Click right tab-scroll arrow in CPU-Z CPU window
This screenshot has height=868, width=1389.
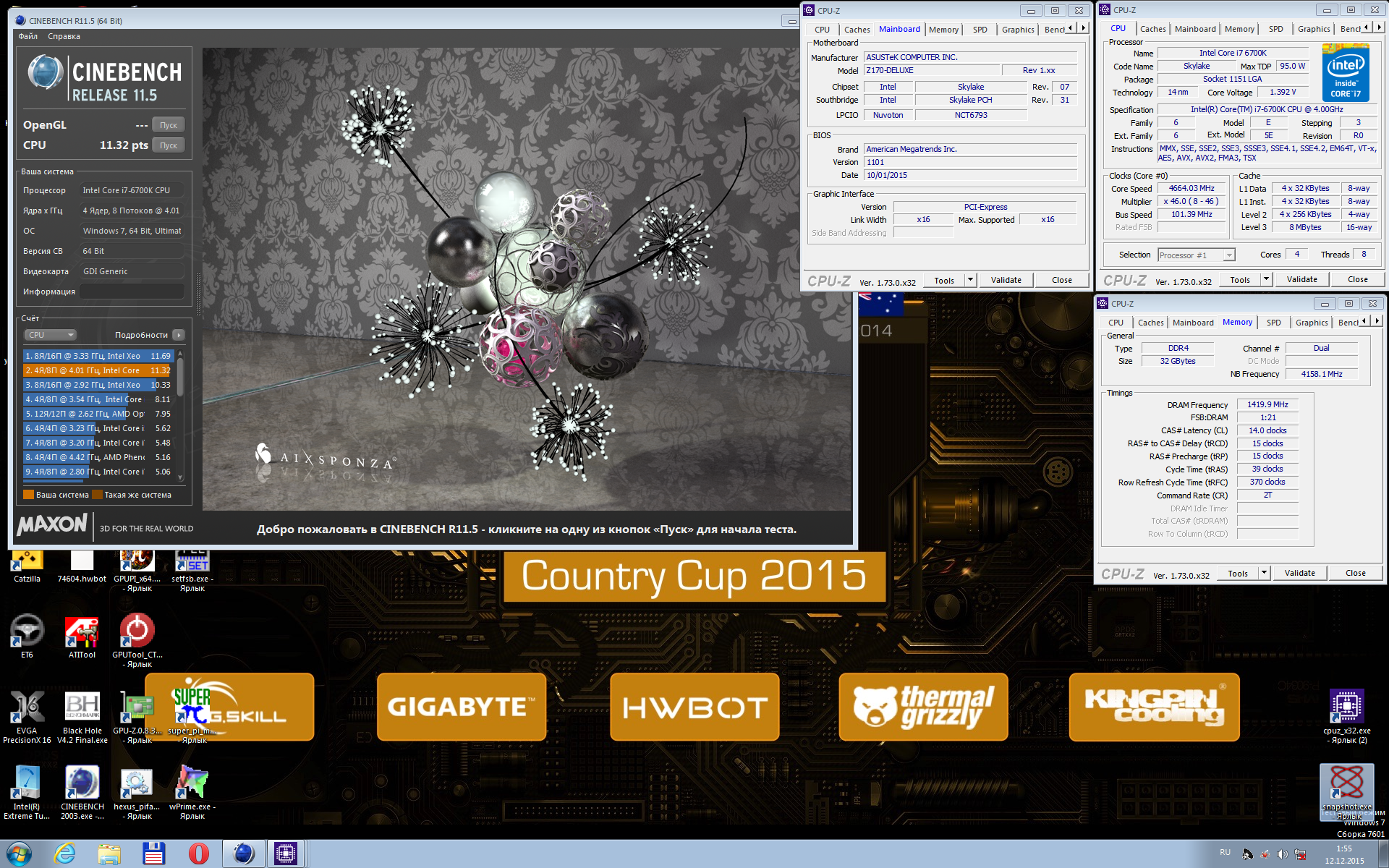[1379, 27]
